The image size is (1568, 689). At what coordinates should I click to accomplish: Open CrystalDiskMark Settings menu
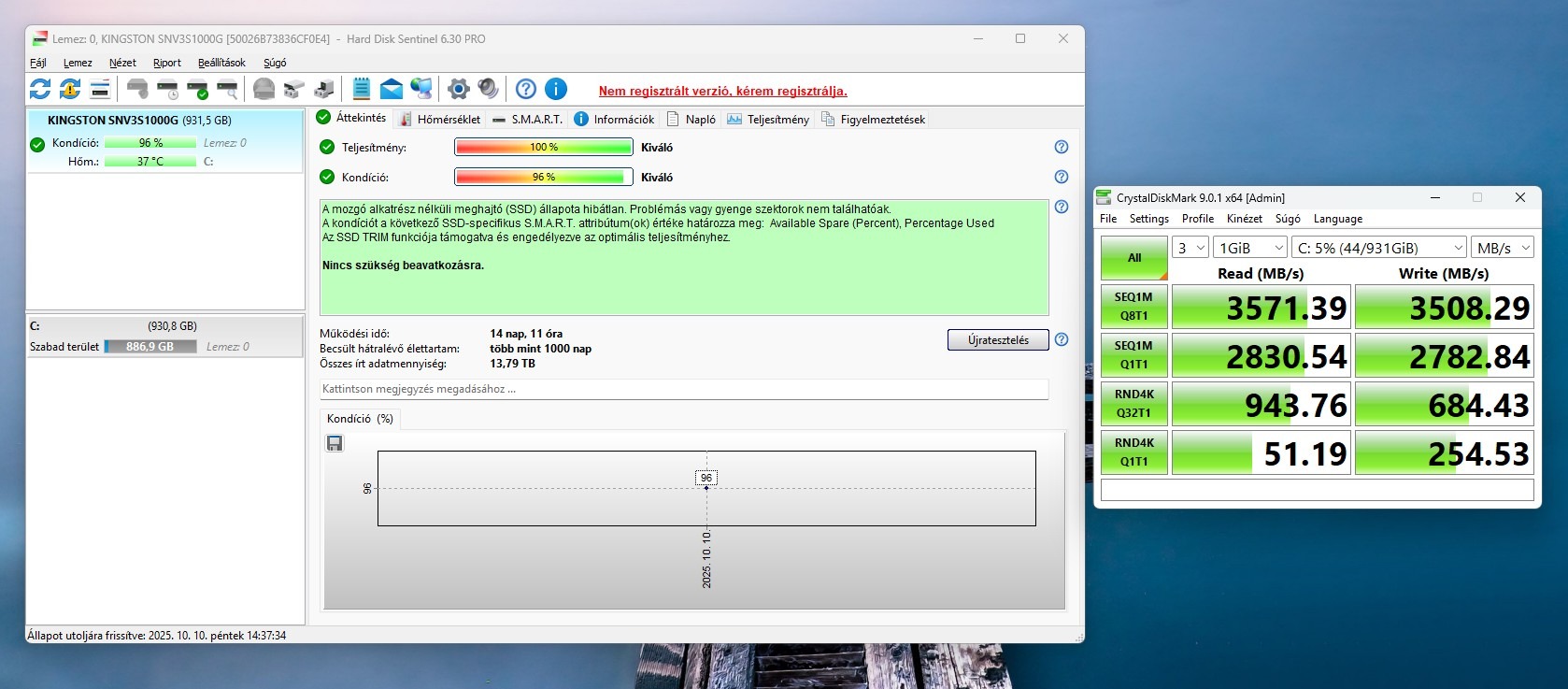tap(1149, 219)
